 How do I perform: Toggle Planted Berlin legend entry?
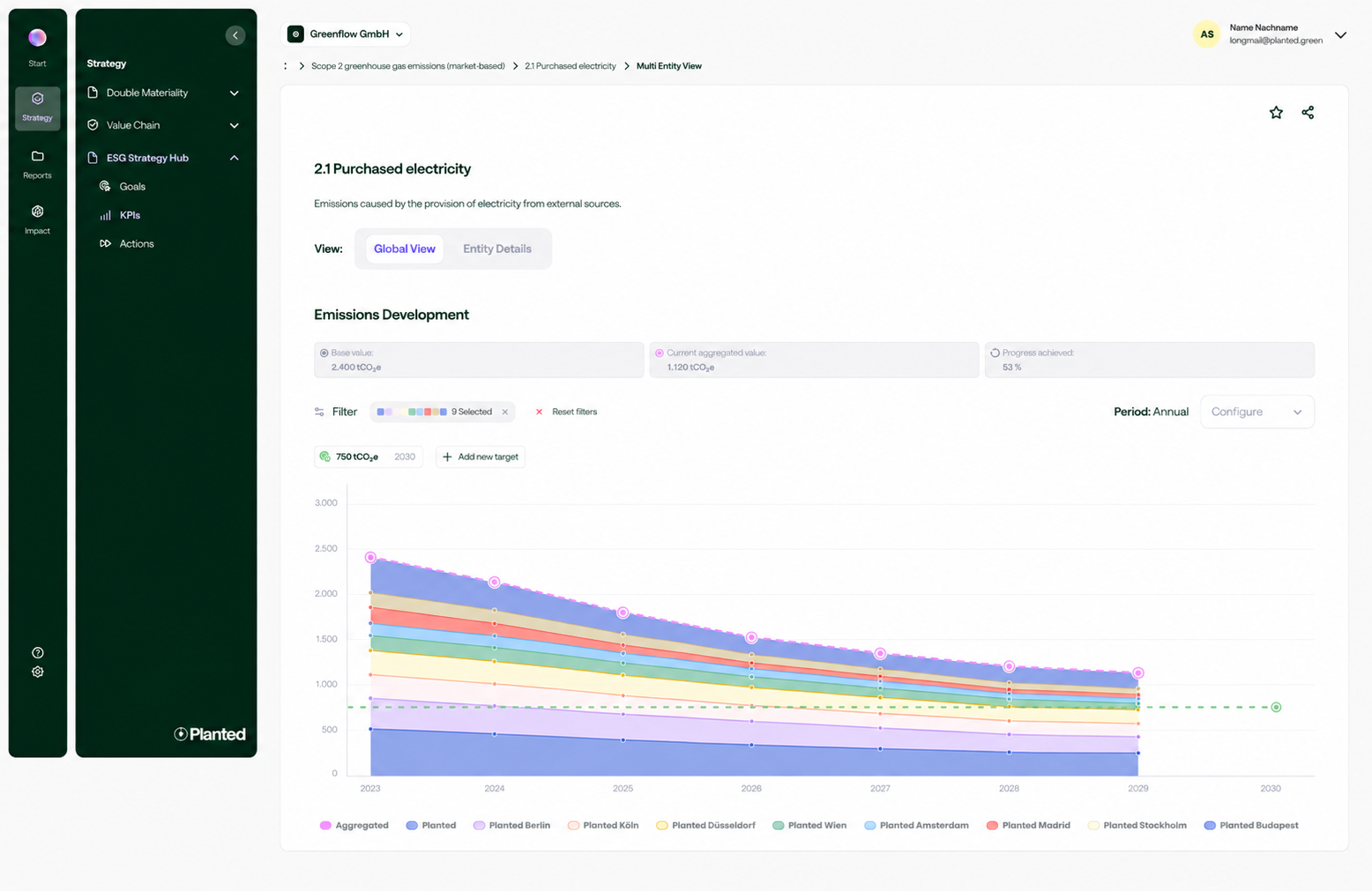pyautogui.click(x=511, y=826)
